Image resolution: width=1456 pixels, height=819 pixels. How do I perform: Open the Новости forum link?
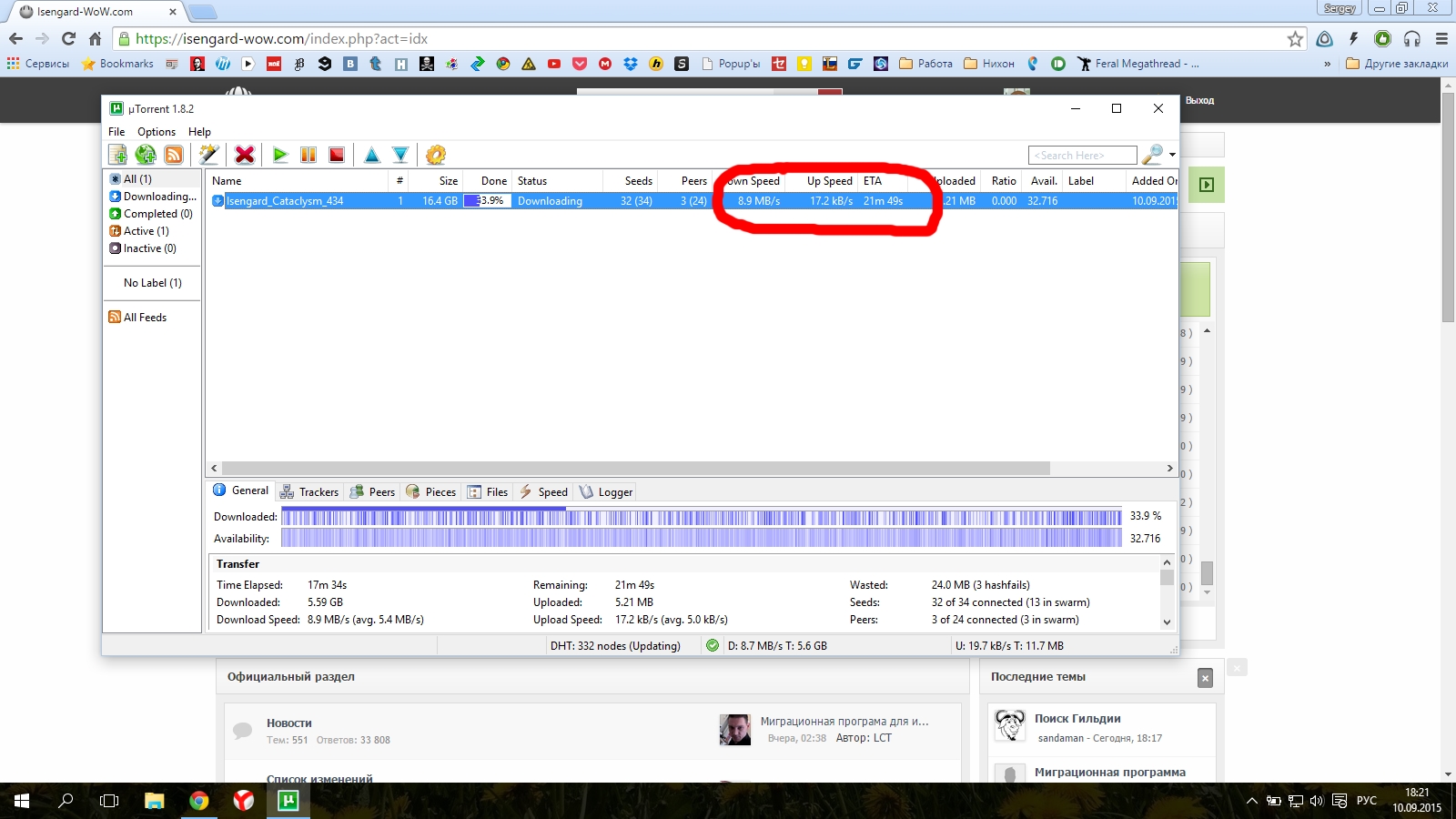pos(289,723)
